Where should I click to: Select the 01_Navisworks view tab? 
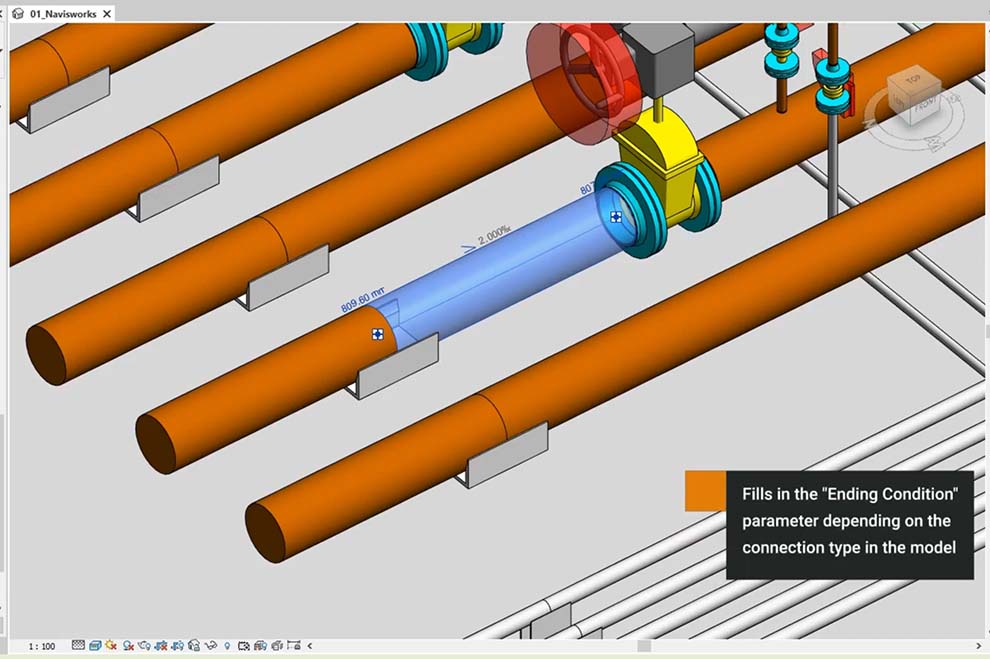pyautogui.click(x=62, y=14)
